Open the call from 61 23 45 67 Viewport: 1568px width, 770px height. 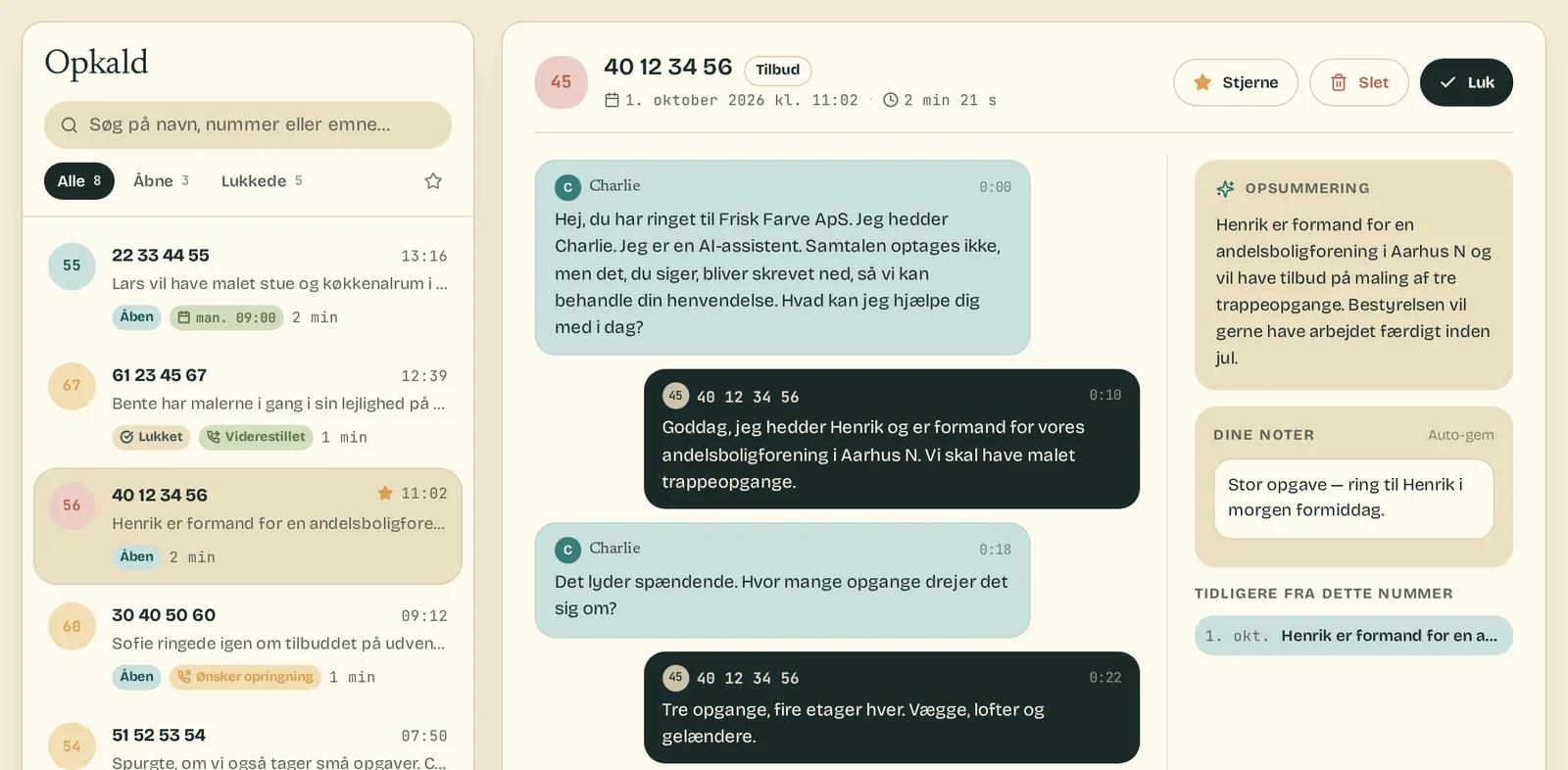pyautogui.click(x=248, y=408)
